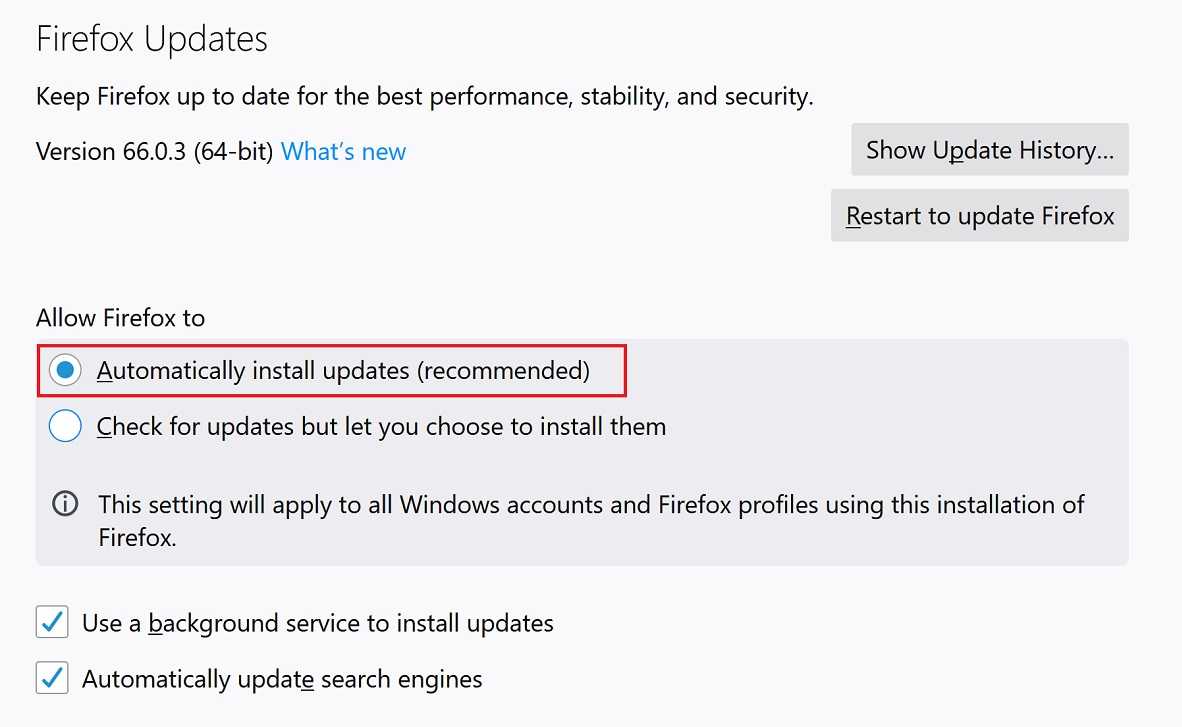Click 'Automatically update search engines' label text
Image resolution: width=1182 pixels, height=727 pixels.
coord(282,679)
